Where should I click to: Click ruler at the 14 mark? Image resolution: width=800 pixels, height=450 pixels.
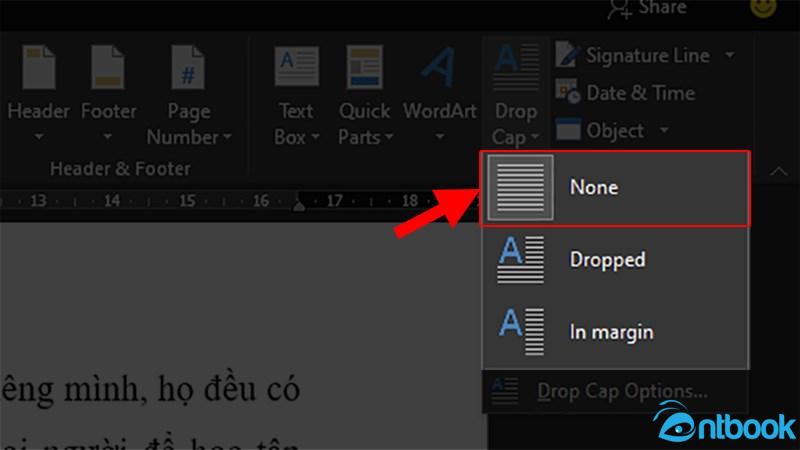tap(112, 201)
